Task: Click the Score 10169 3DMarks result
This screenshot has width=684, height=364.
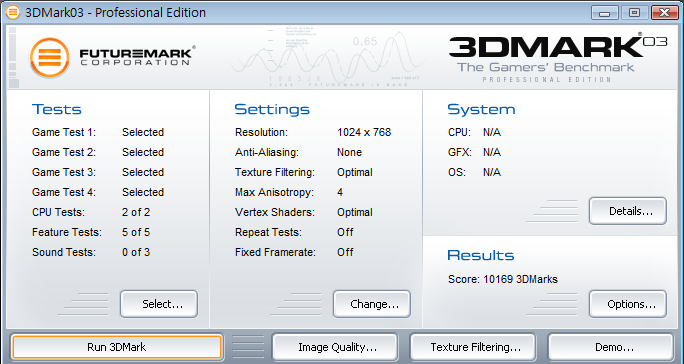Action: click(x=503, y=279)
